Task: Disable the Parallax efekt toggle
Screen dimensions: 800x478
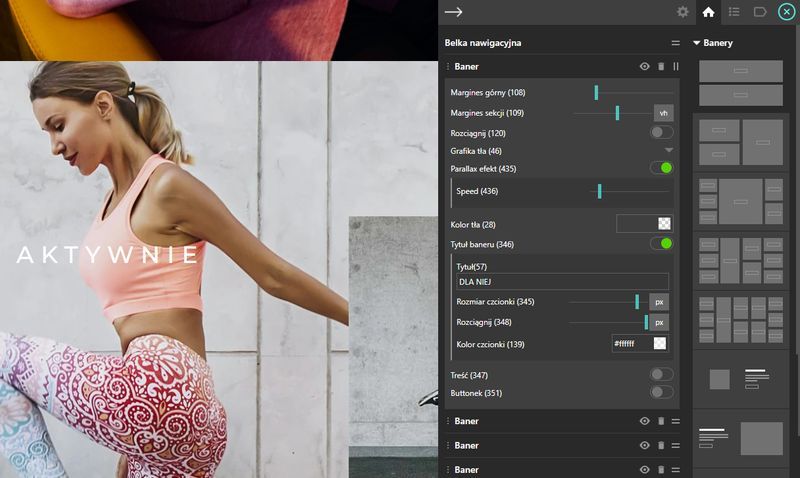Action: [661, 168]
